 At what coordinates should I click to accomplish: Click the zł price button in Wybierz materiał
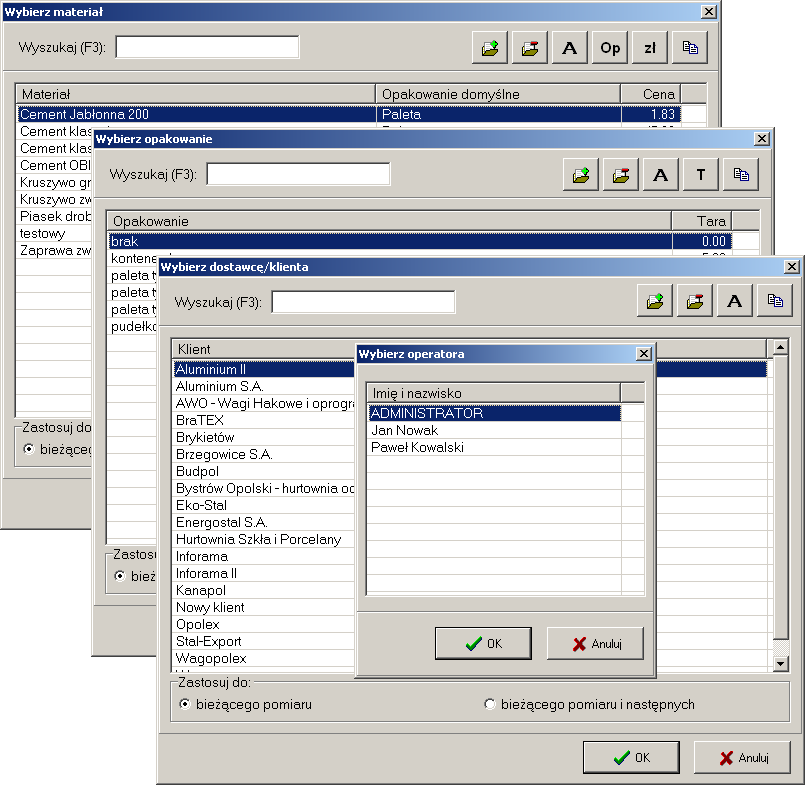tap(650, 48)
